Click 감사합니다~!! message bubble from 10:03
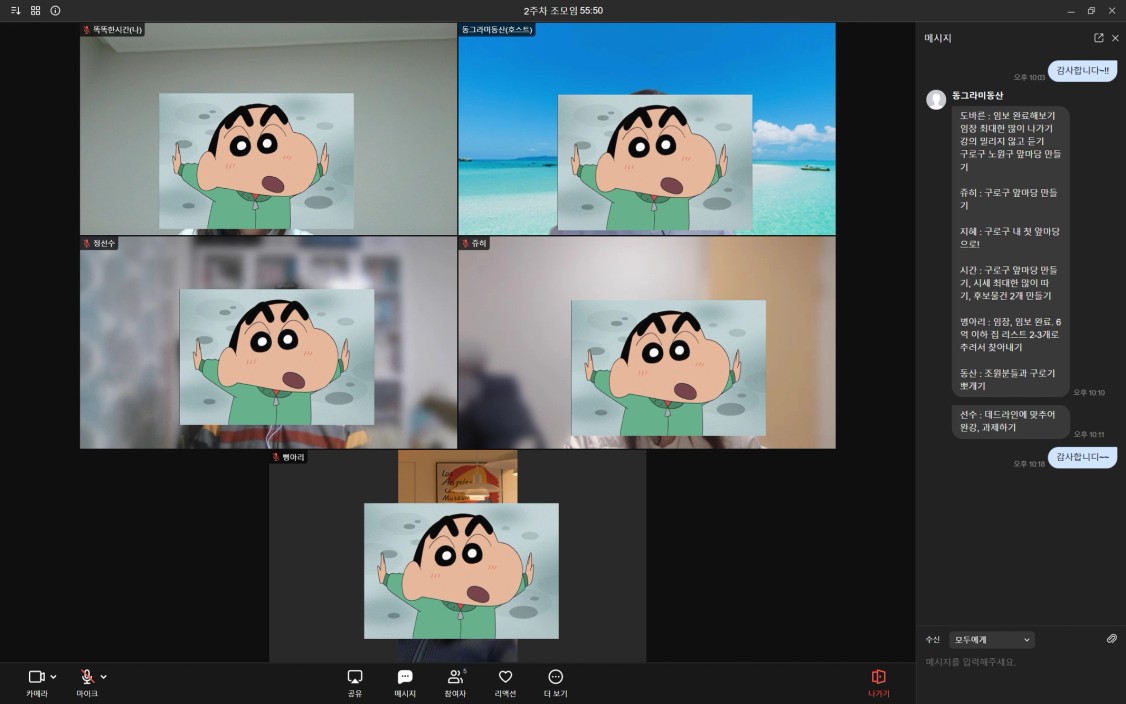 (1082, 70)
